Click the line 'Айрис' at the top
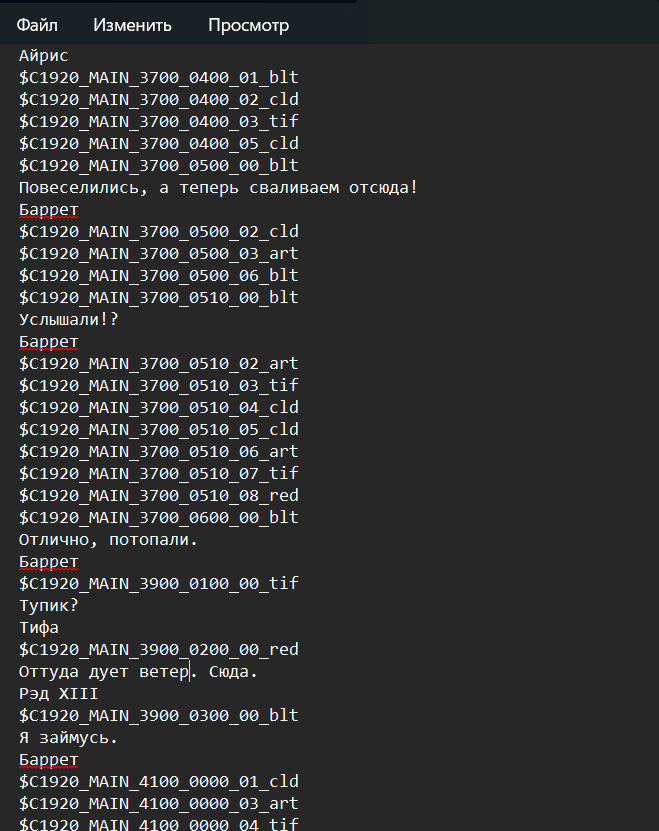Image resolution: width=659 pixels, height=831 pixels. click(43, 56)
